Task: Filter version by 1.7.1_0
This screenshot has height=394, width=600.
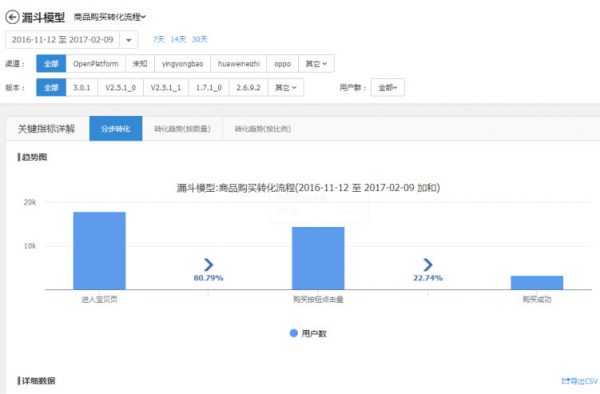Action: coord(209,88)
